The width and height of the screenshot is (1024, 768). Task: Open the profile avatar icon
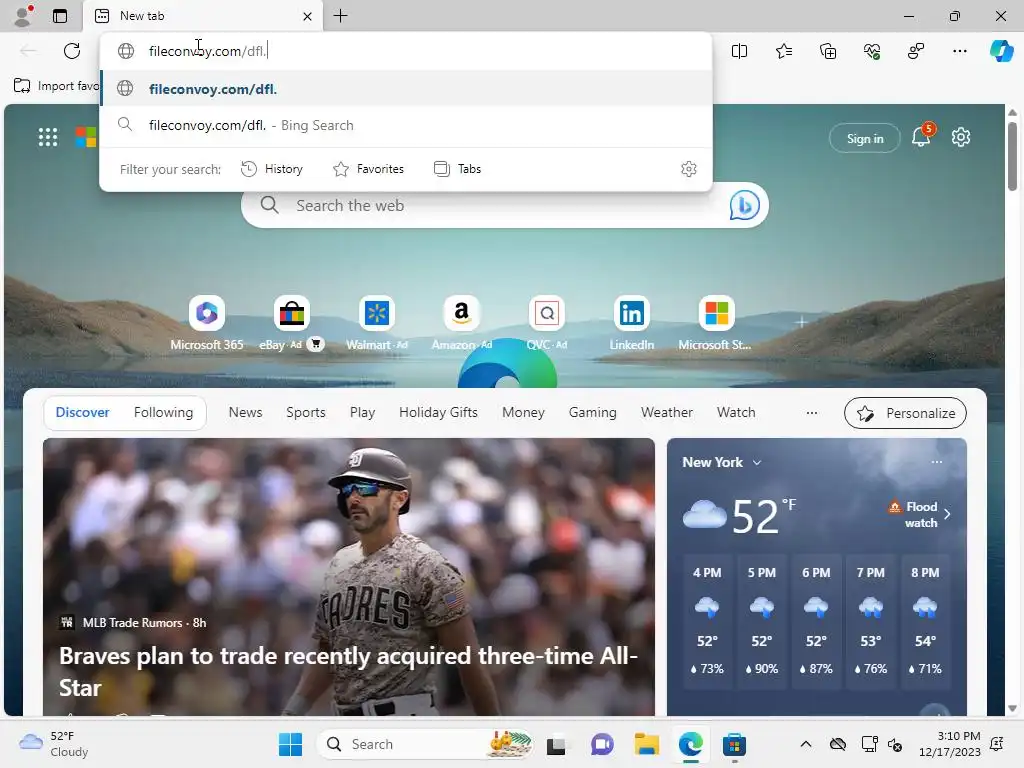tap(23, 16)
